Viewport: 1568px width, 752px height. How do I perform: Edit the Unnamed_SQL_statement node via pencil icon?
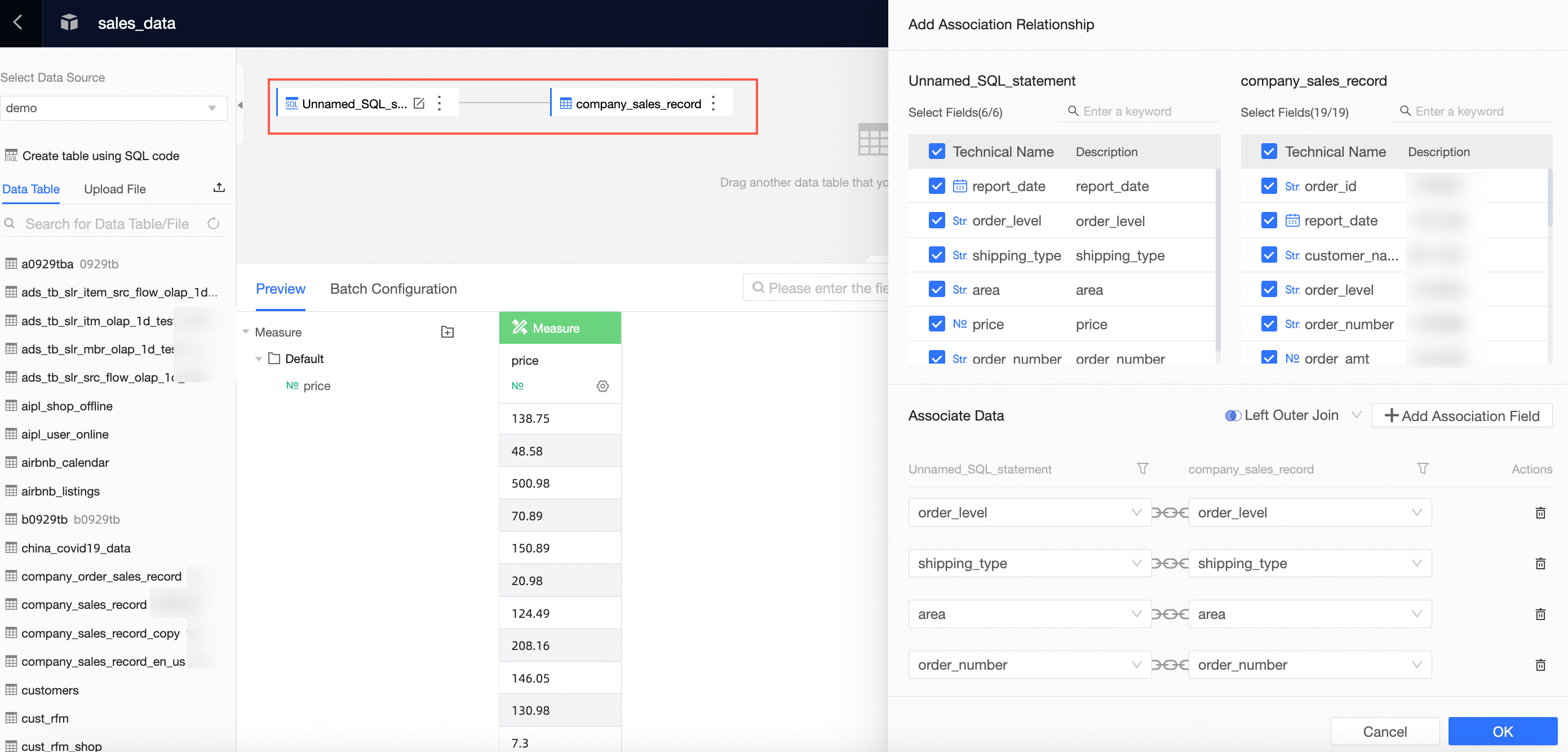419,104
